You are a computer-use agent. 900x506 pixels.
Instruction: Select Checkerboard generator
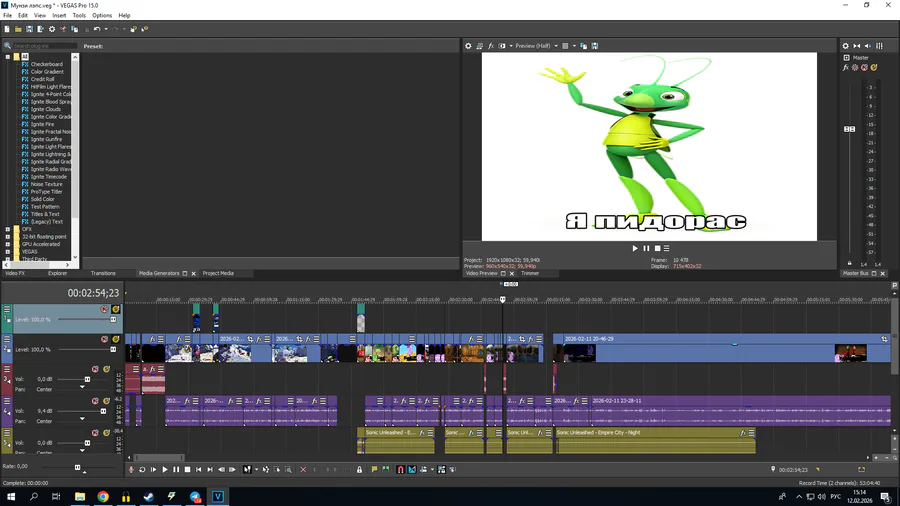coord(46,64)
